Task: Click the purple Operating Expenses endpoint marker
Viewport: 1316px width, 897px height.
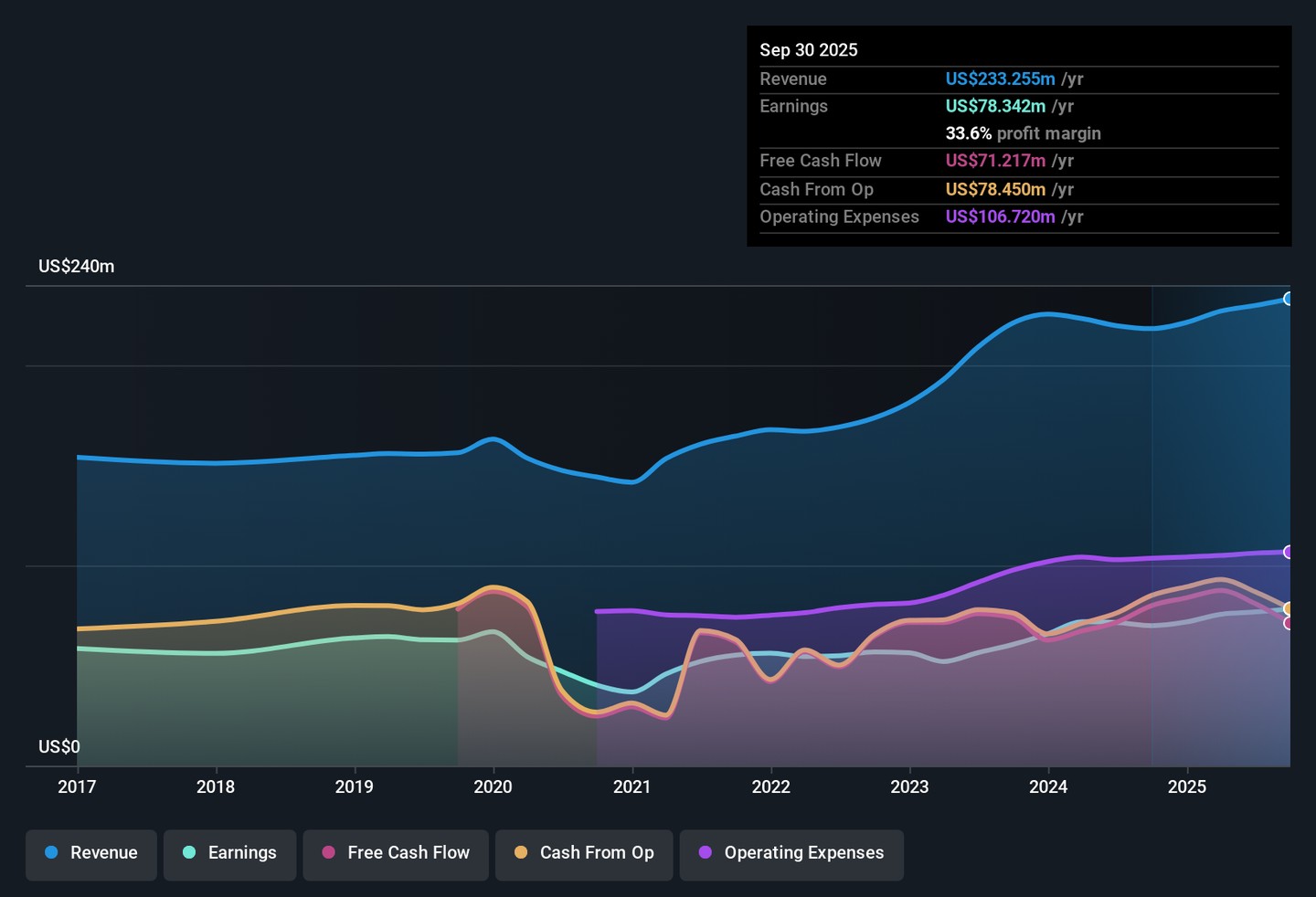Action: (1289, 552)
